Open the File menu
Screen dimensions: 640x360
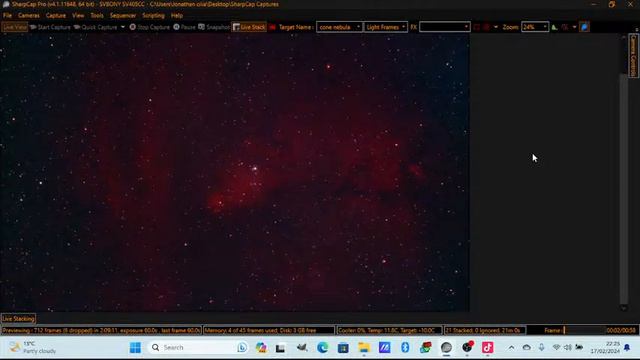[7, 16]
